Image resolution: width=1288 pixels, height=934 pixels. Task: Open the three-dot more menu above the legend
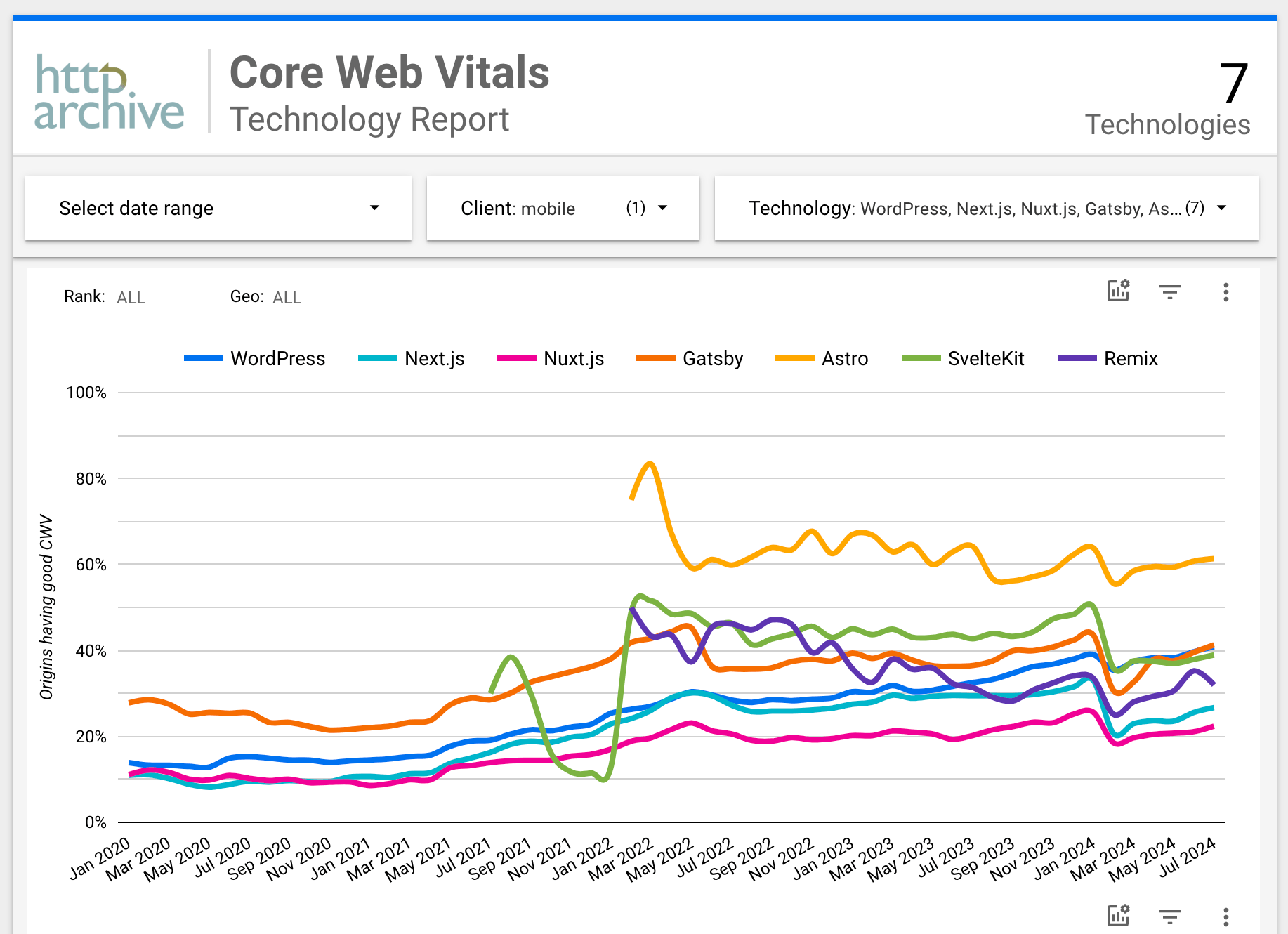1226,292
